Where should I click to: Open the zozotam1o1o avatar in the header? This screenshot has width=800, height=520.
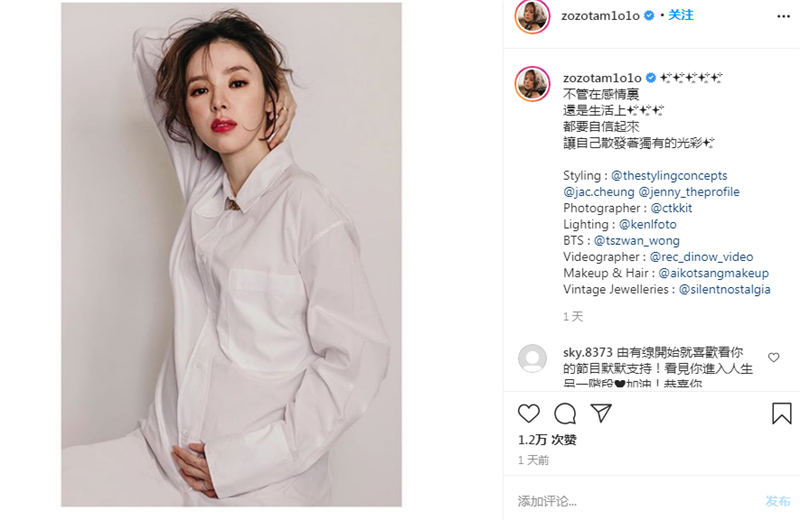[x=532, y=16]
